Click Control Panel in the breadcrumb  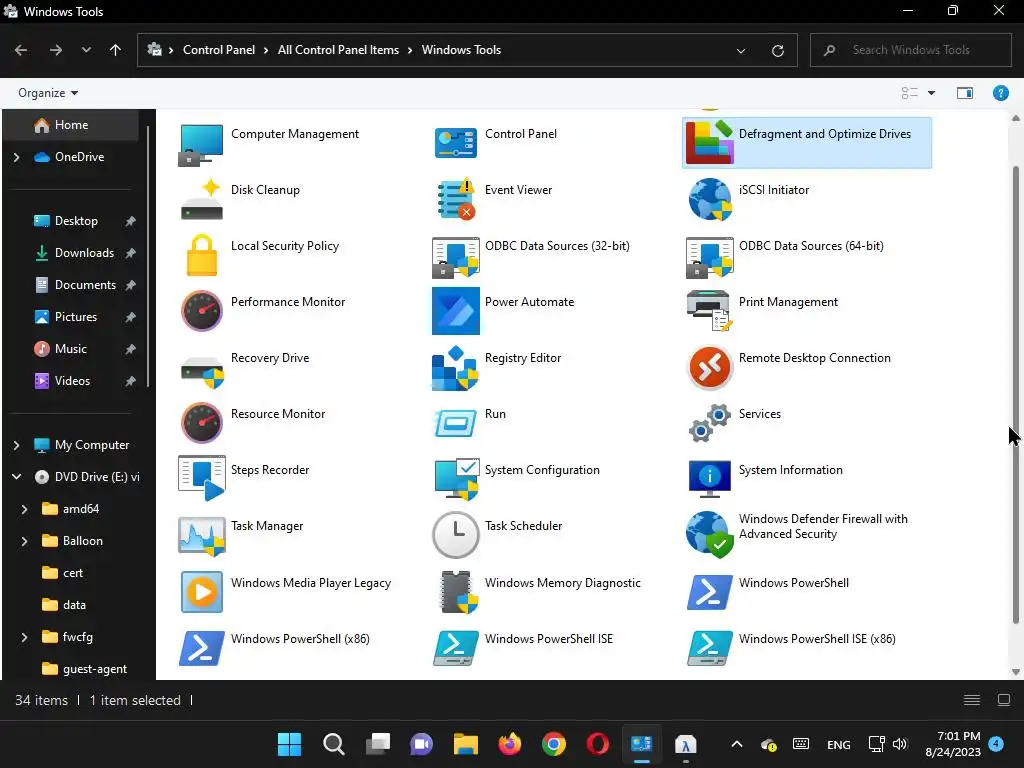[219, 50]
